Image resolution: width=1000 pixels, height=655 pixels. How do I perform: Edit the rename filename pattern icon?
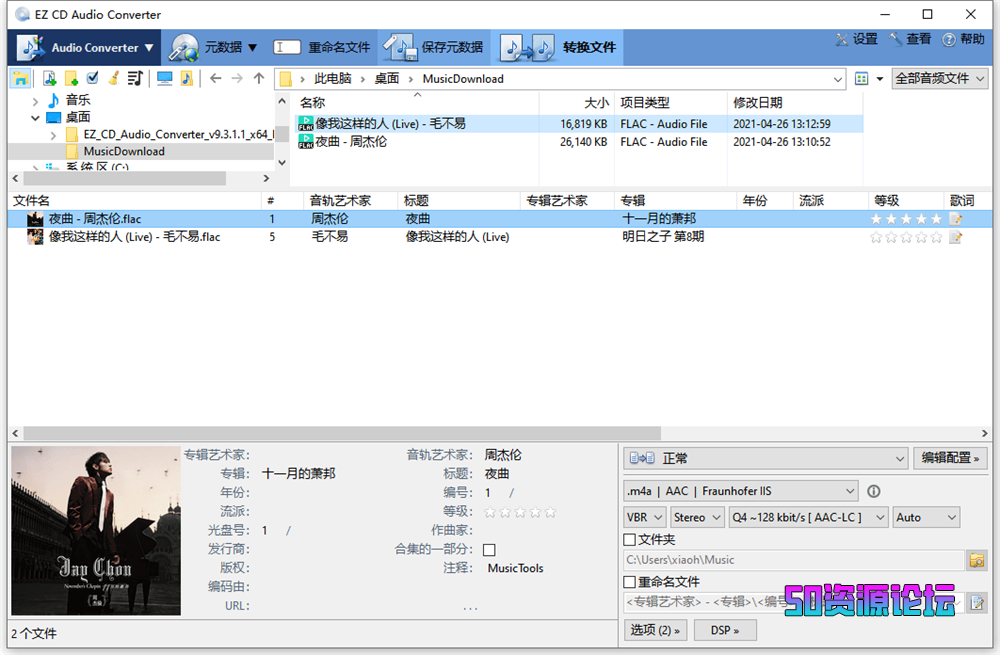(x=977, y=602)
